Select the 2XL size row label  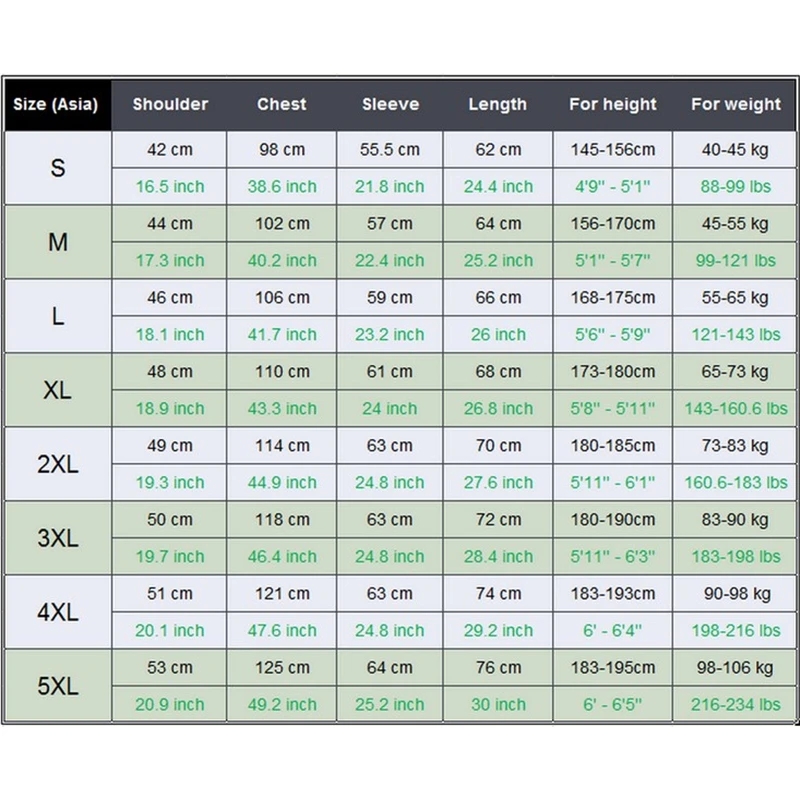click(57, 464)
